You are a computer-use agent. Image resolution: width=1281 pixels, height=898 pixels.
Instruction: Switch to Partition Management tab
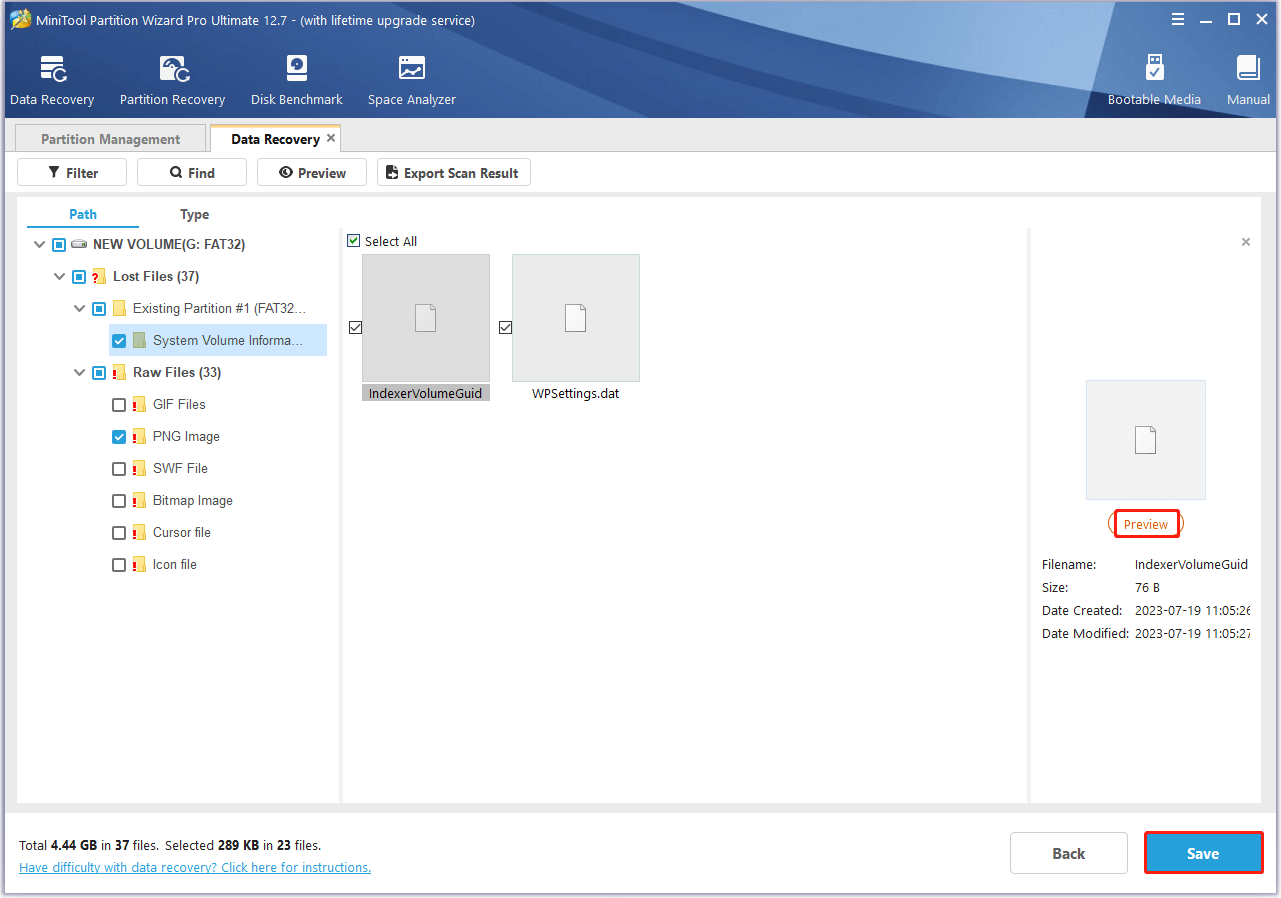pos(111,139)
